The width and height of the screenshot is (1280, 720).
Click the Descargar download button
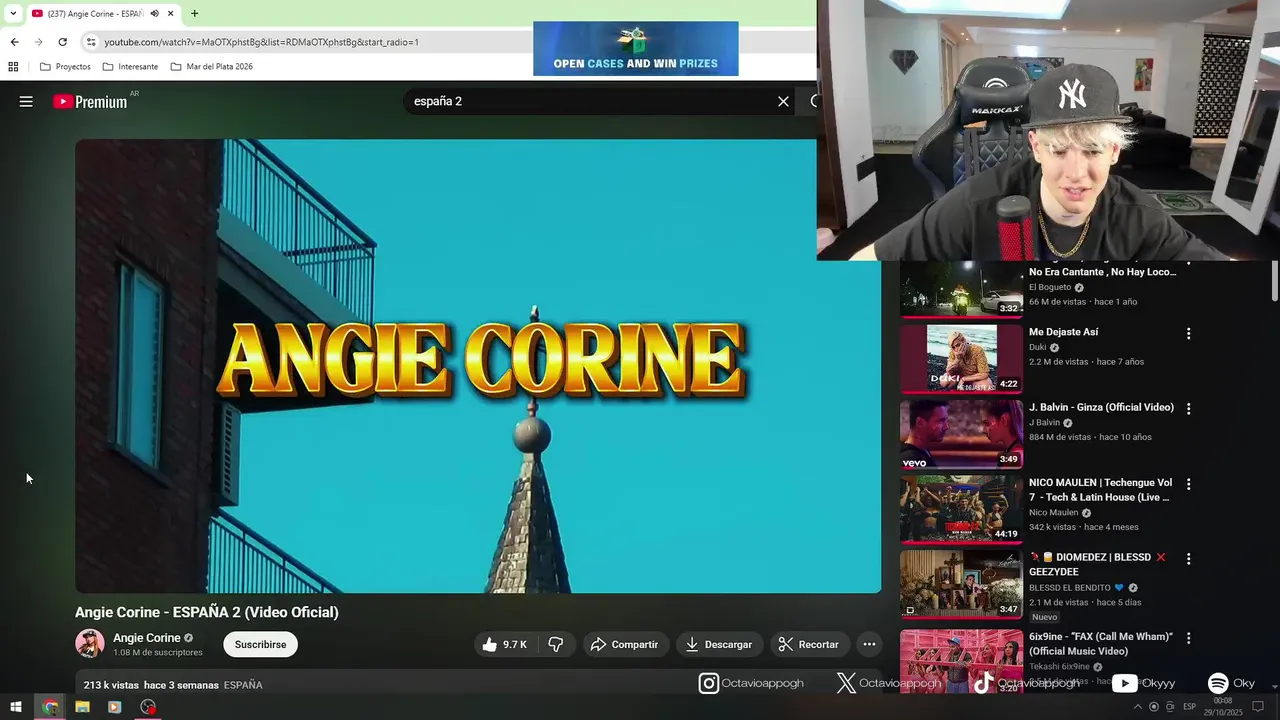[719, 645]
